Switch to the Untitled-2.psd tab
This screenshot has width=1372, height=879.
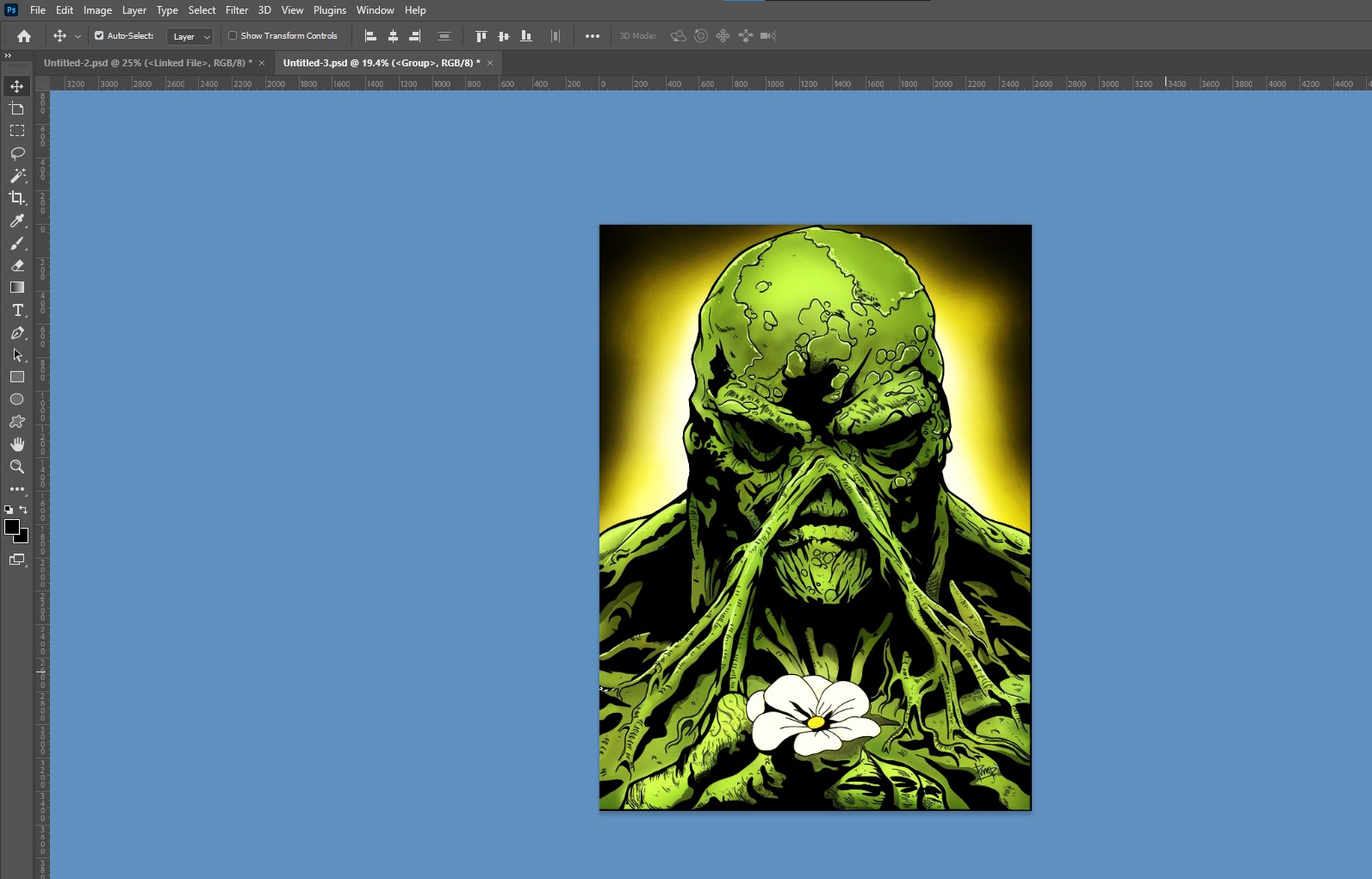pyautogui.click(x=148, y=63)
